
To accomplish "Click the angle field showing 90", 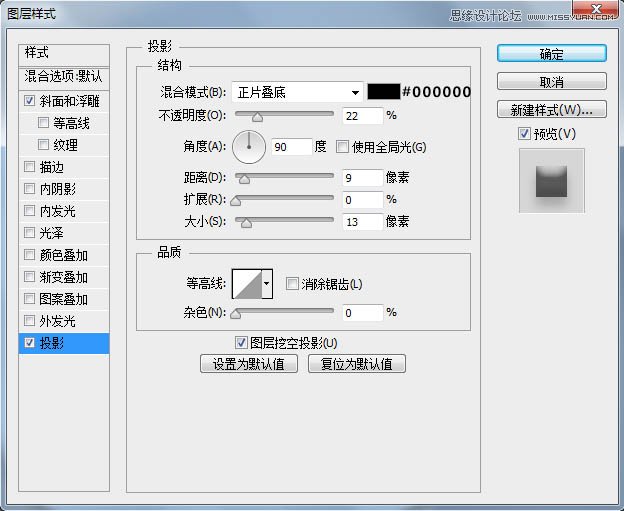I will pyautogui.click(x=292, y=147).
